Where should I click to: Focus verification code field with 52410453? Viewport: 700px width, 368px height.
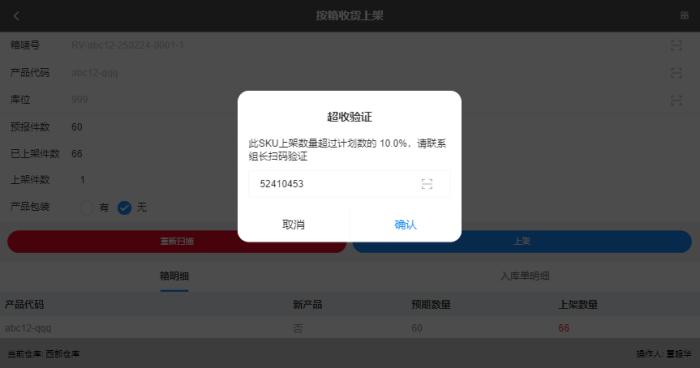pyautogui.click(x=349, y=184)
